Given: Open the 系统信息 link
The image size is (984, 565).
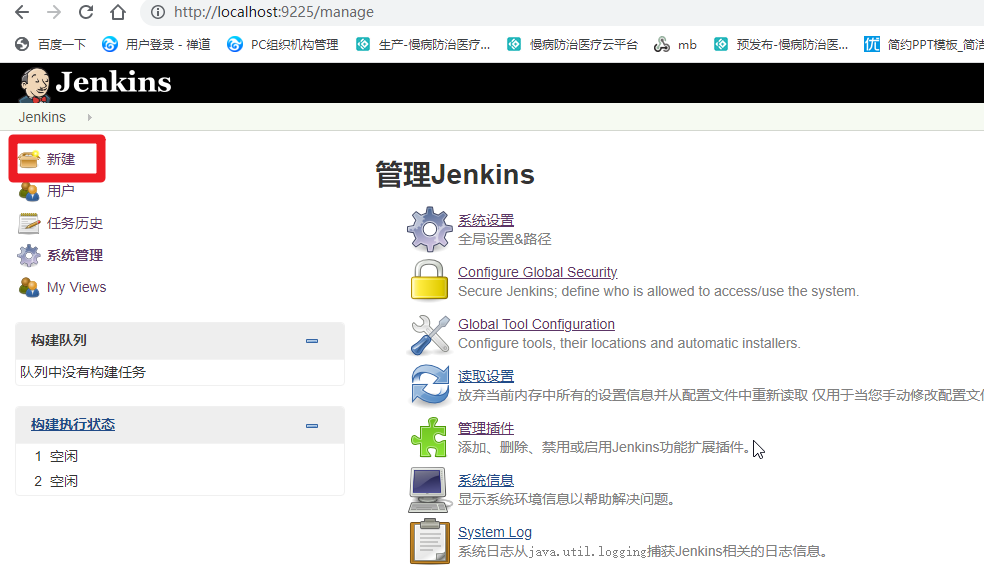Looking at the screenshot, I should [x=486, y=480].
